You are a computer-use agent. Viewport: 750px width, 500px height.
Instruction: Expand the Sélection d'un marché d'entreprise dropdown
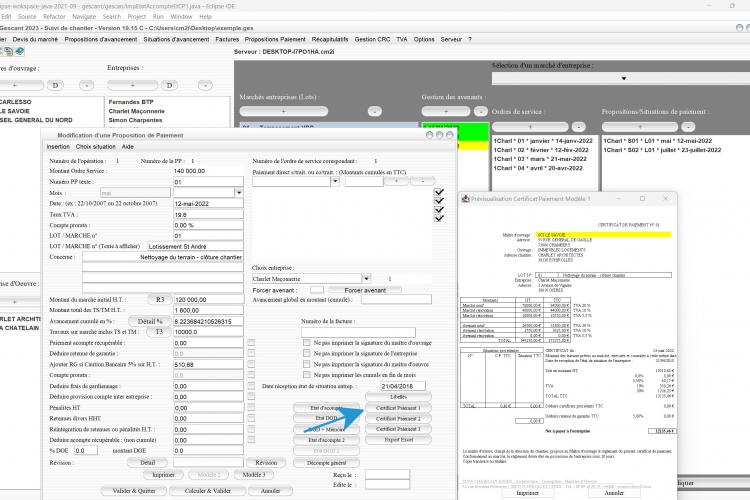tap(624, 78)
